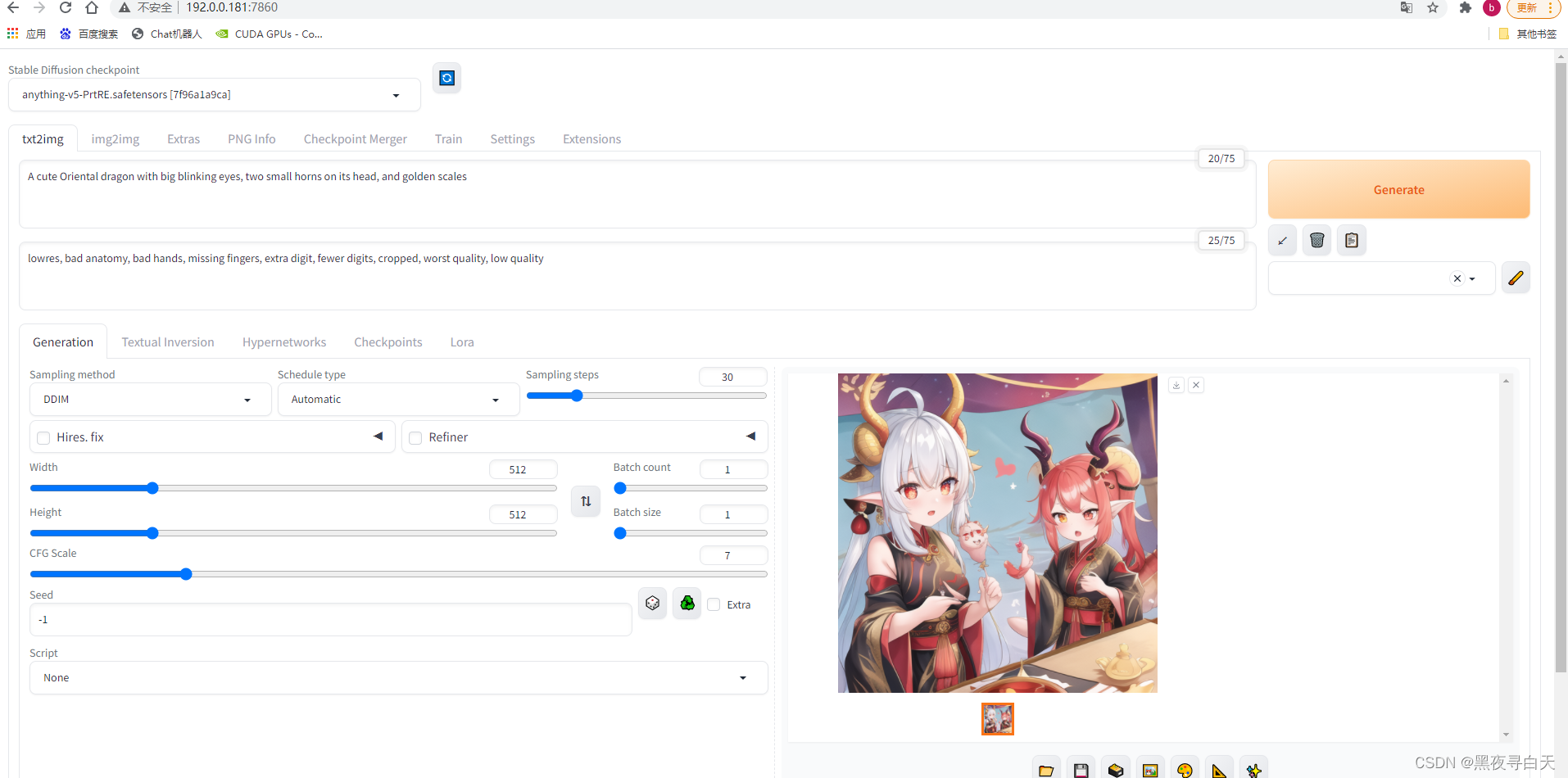Open Sampling method dropdown
Image resolution: width=1568 pixels, height=778 pixels.
click(151, 400)
